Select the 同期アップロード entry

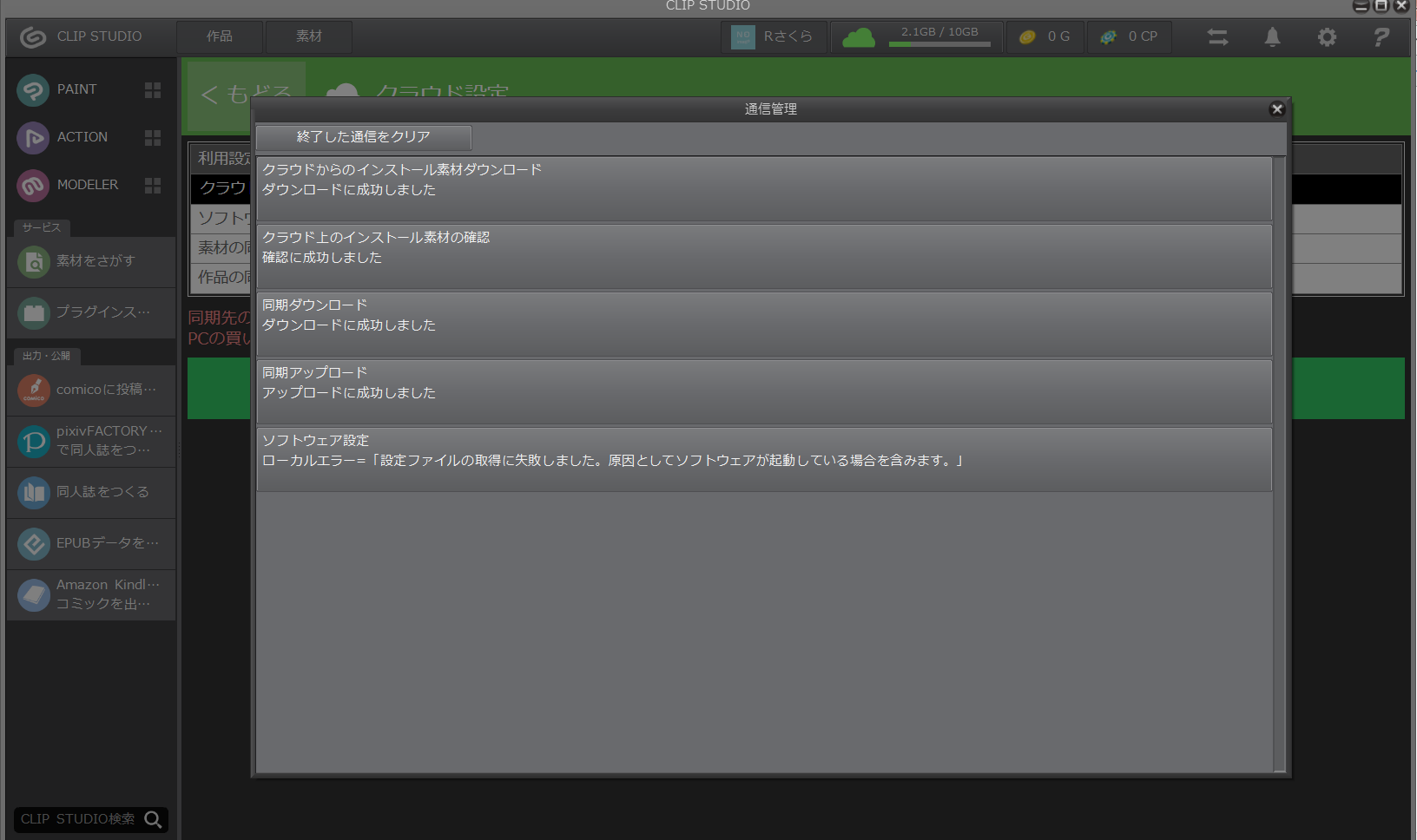click(x=764, y=391)
